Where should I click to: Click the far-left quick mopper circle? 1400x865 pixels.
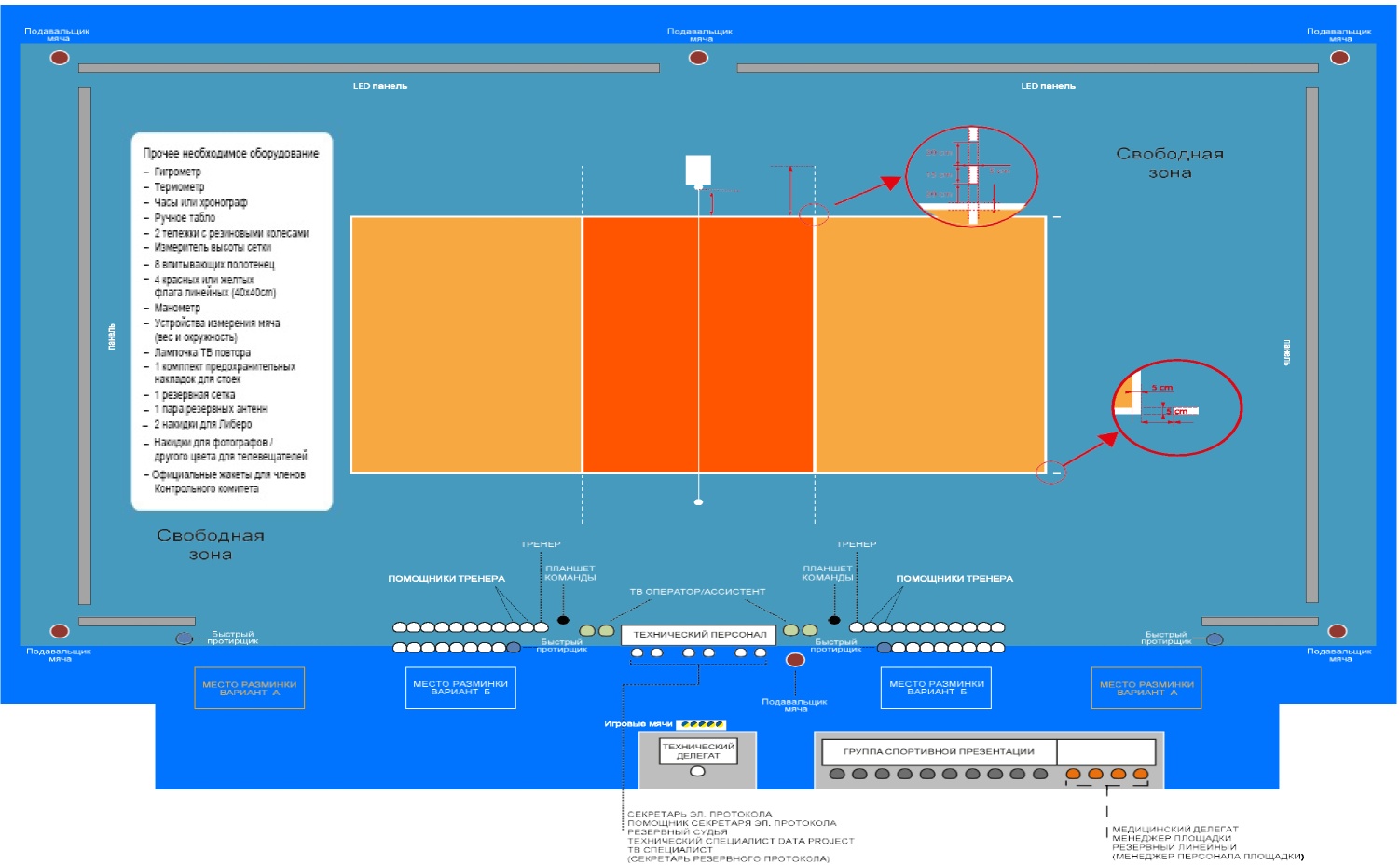coord(185,638)
